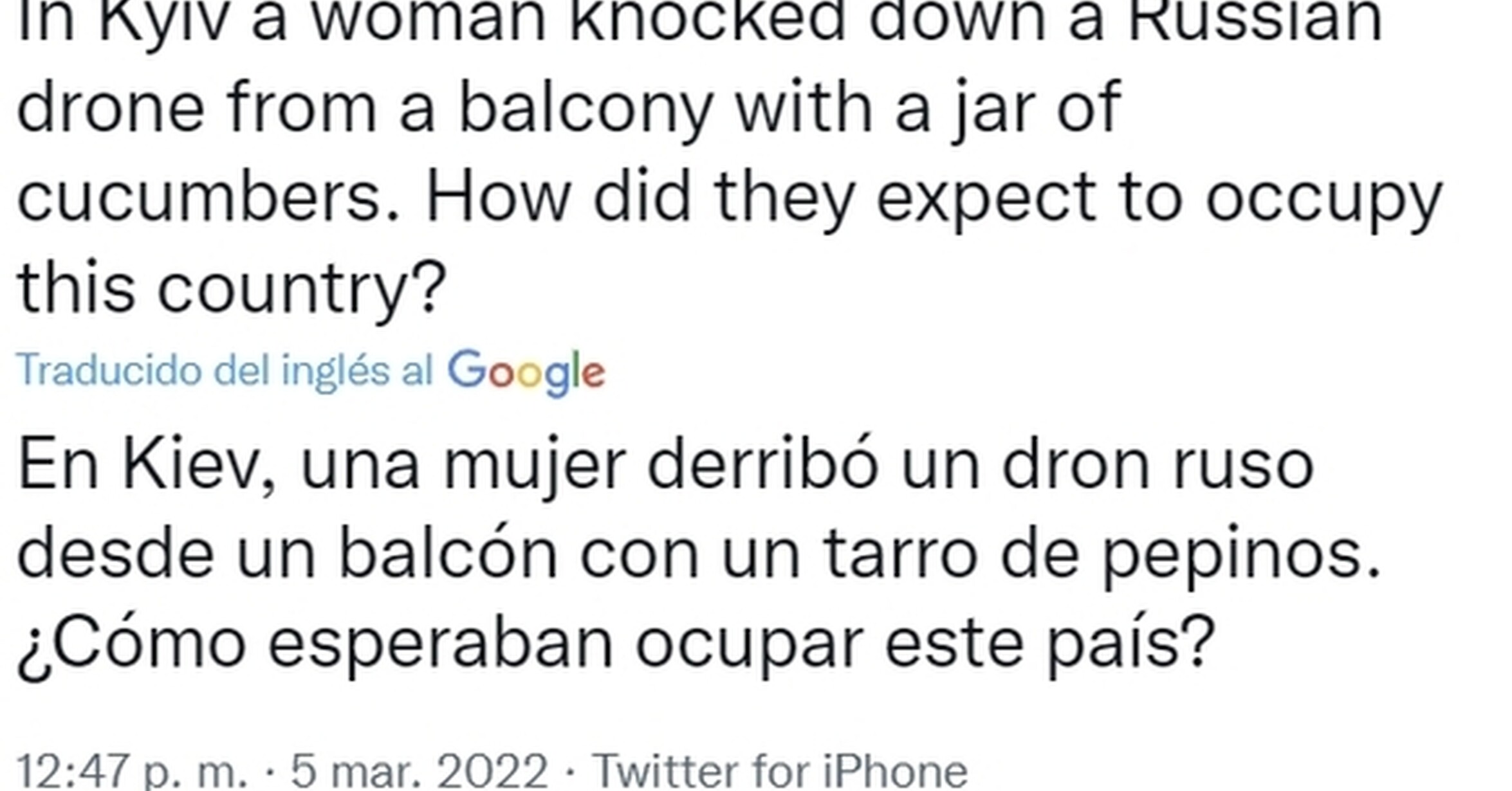Click the word "mujer" in Spanish text

(x=535, y=466)
